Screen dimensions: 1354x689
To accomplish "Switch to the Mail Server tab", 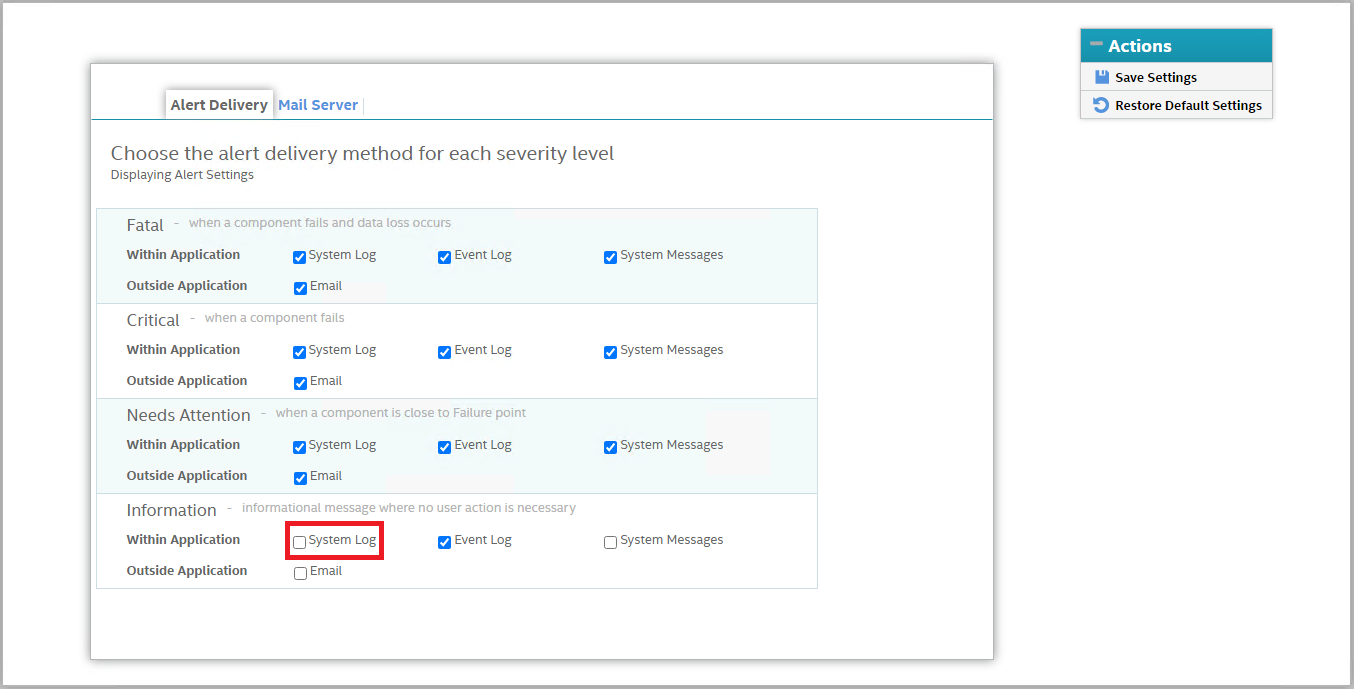I will pyautogui.click(x=318, y=105).
